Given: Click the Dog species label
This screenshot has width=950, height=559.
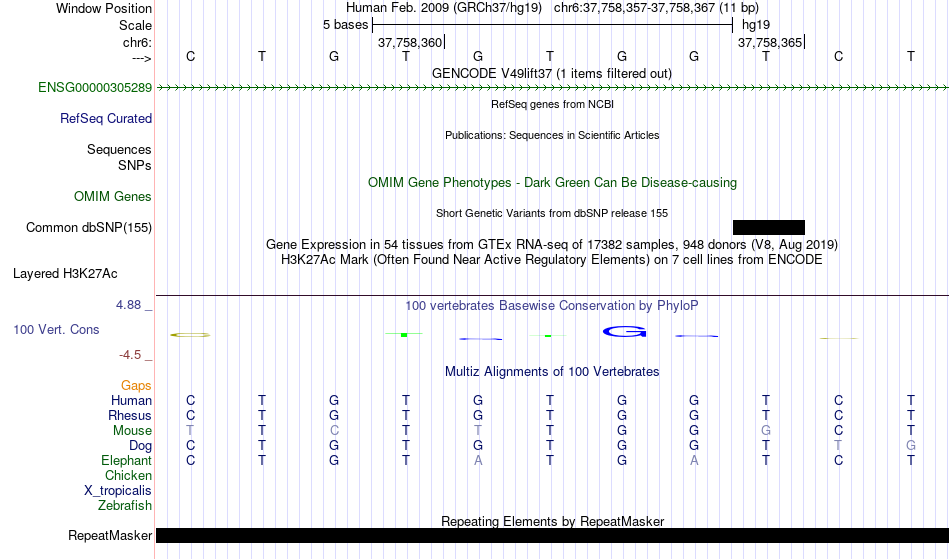Looking at the screenshot, I should 140,446.
